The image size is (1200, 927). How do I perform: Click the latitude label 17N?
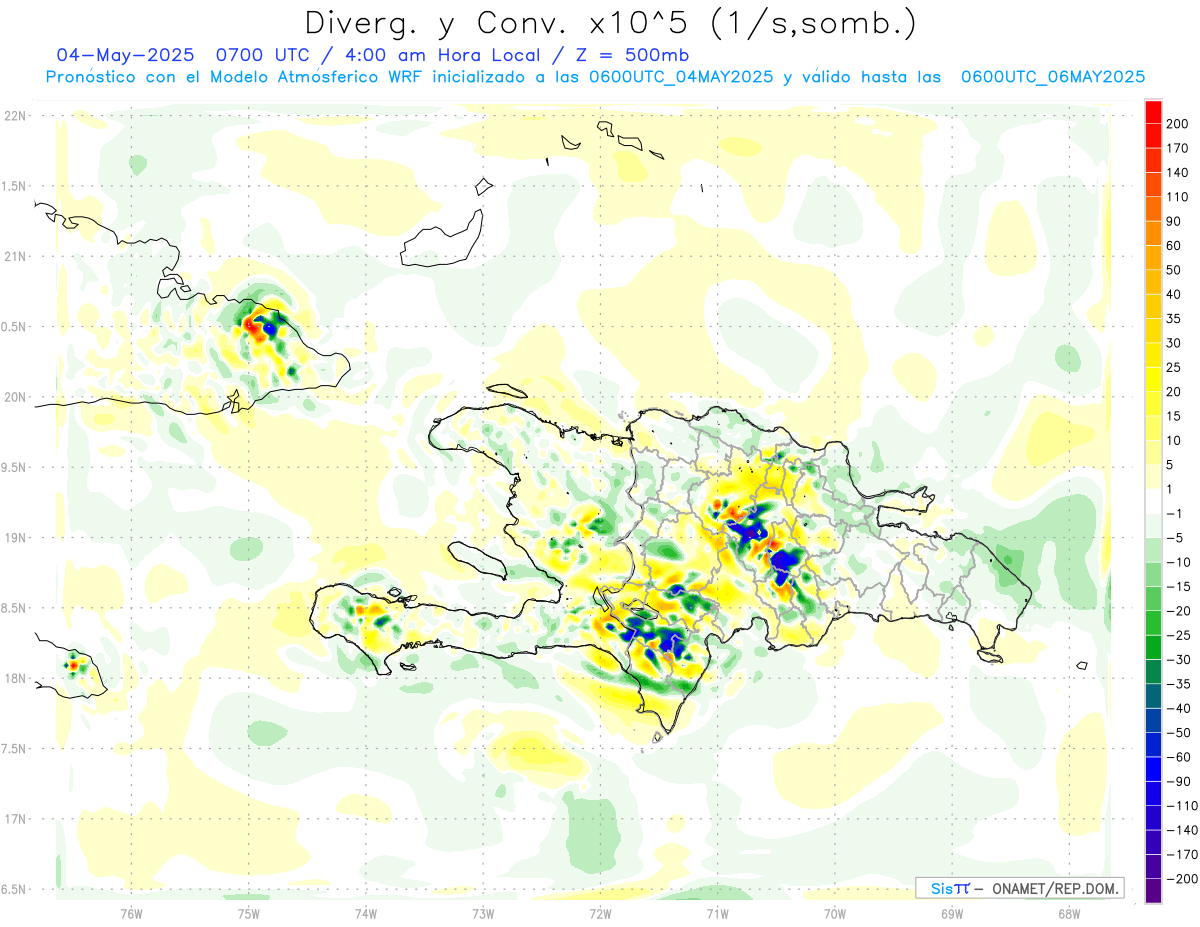point(14,819)
